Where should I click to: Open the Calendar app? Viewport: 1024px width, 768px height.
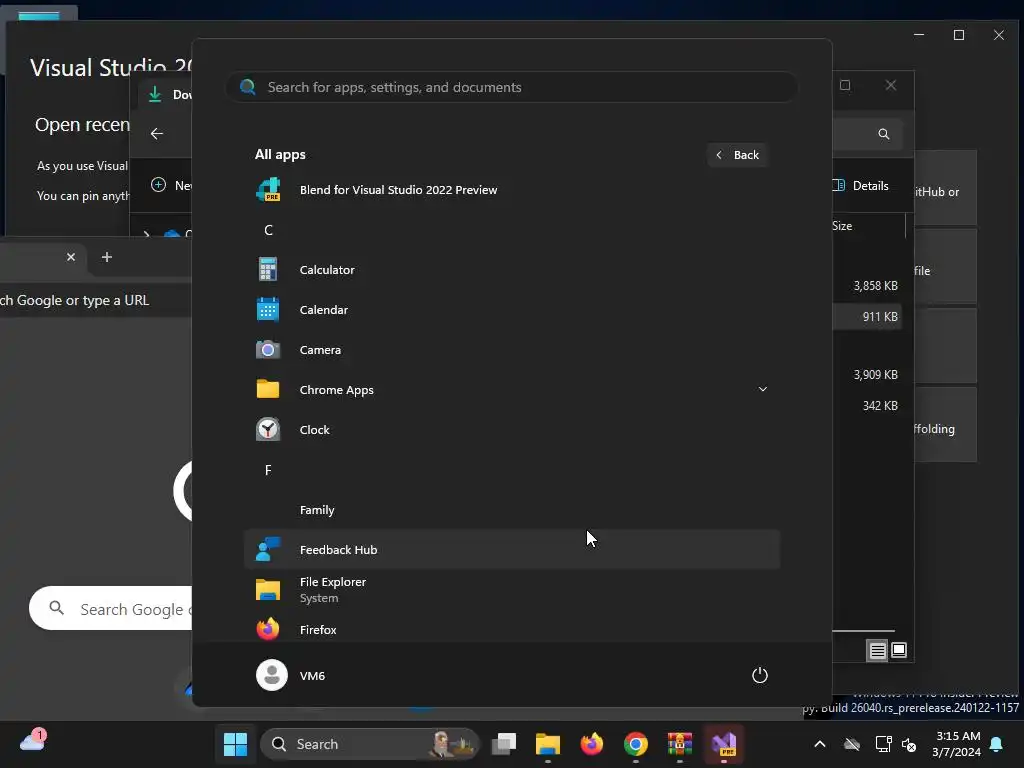tap(511, 310)
